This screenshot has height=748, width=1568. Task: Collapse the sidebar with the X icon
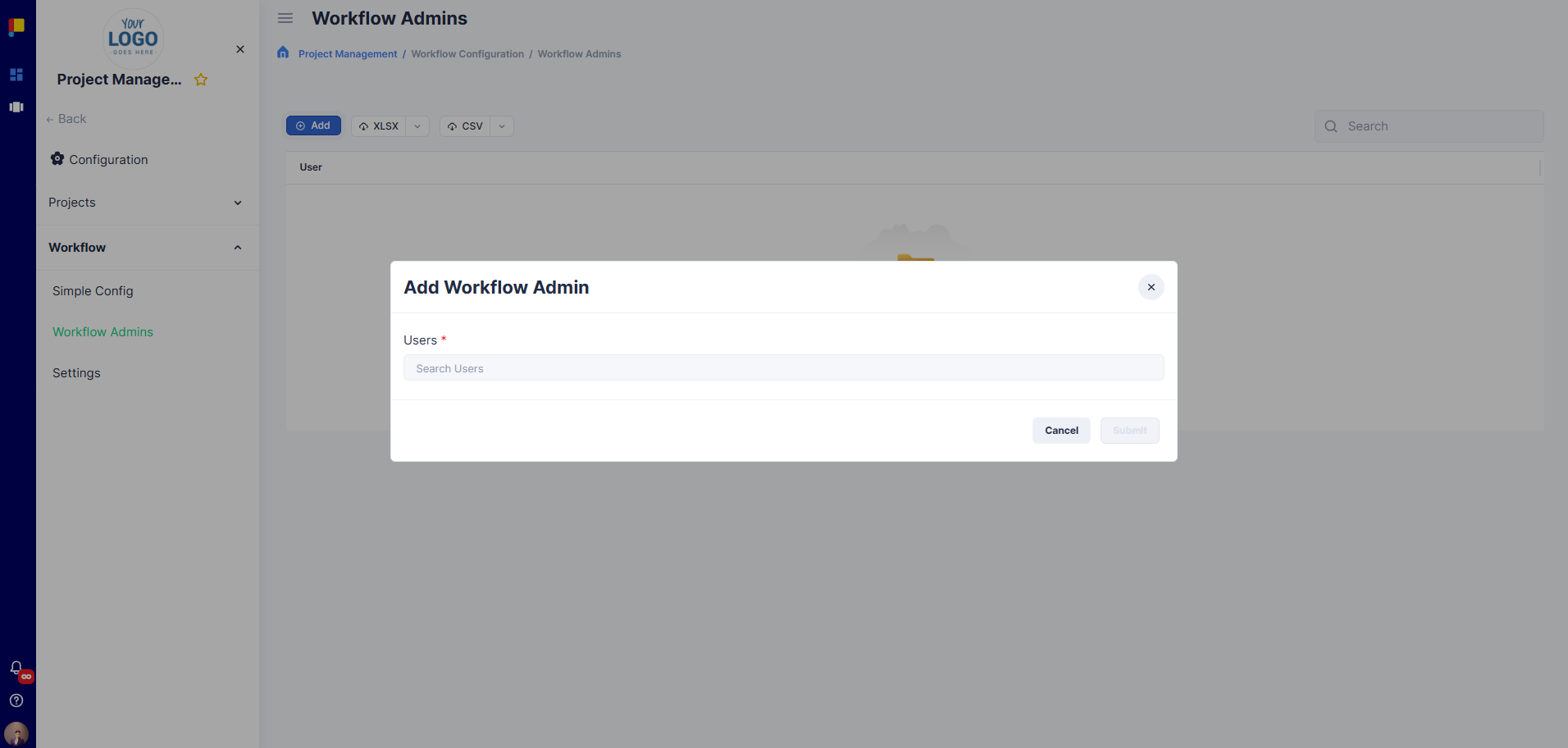pyautogui.click(x=239, y=49)
